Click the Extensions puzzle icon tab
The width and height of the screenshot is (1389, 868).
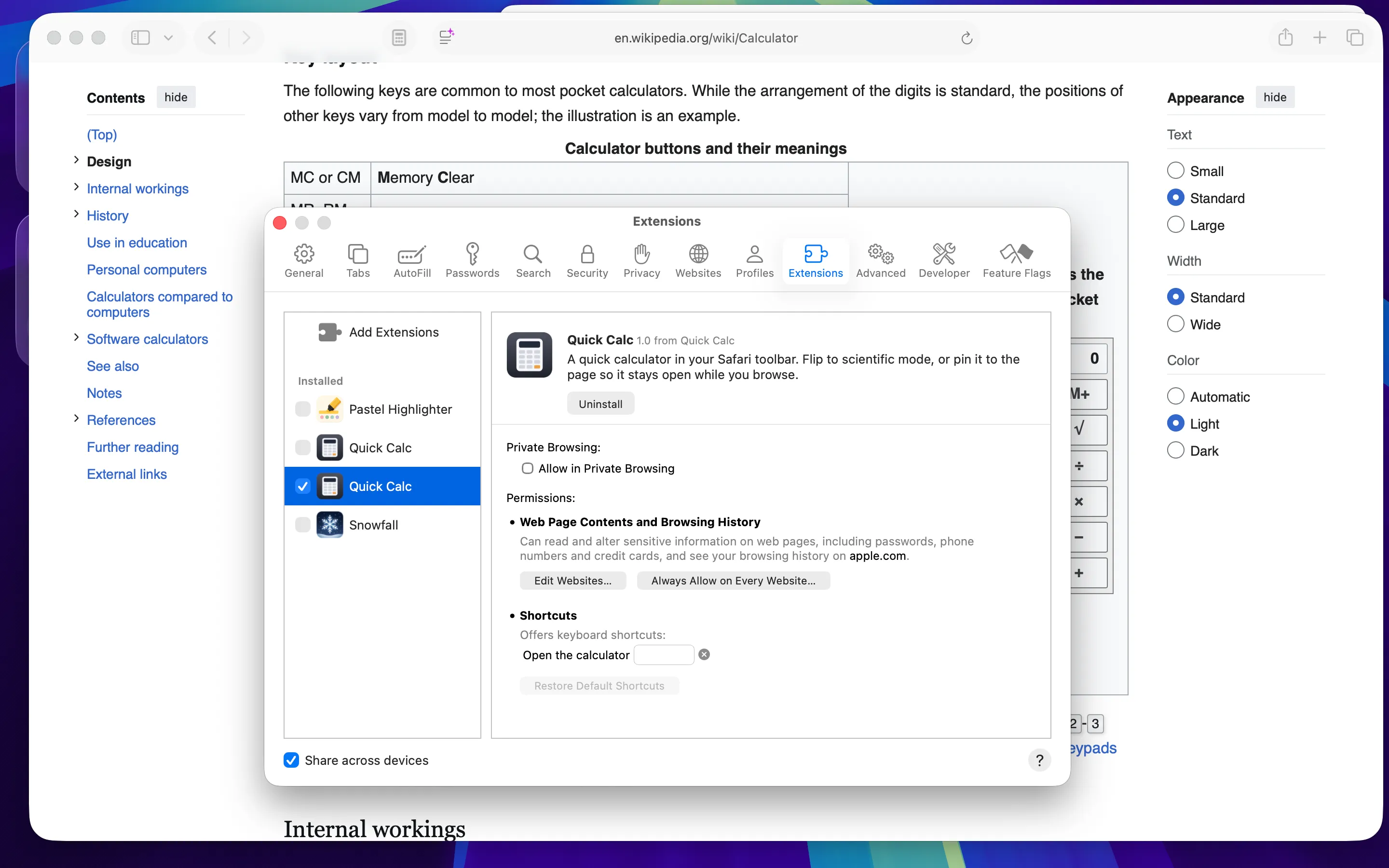(815, 260)
